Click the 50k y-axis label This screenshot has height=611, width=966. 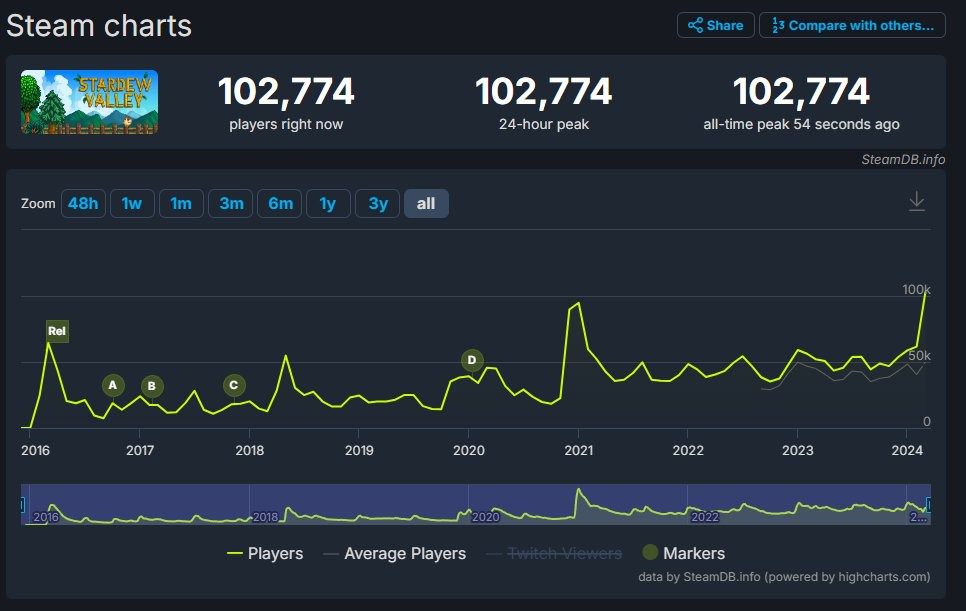[919, 355]
